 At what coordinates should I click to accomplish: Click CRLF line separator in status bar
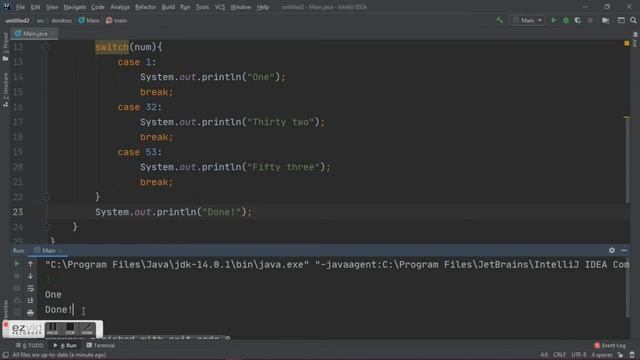(x=559, y=355)
